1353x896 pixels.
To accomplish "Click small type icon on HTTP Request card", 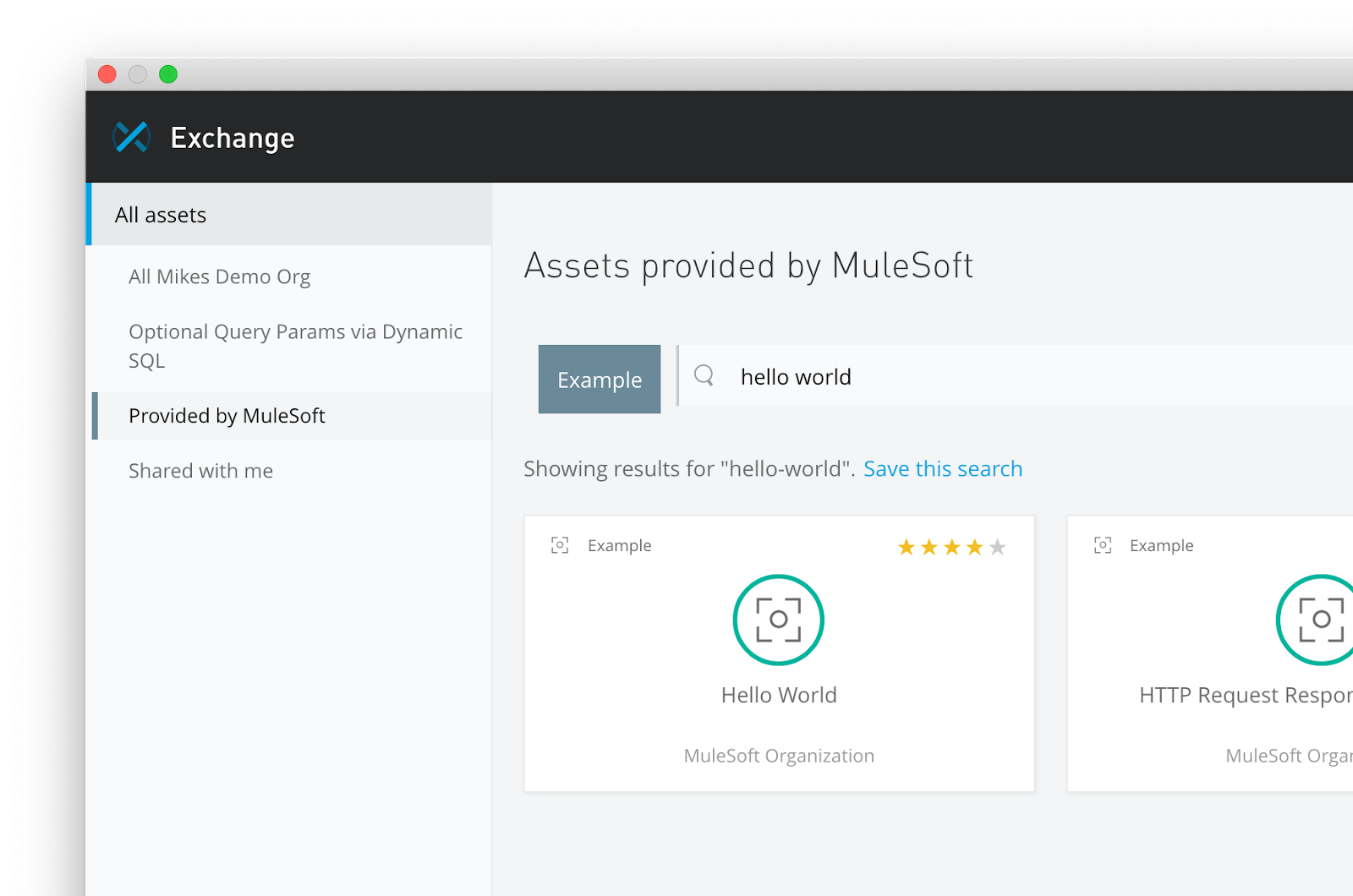I will (x=1103, y=545).
